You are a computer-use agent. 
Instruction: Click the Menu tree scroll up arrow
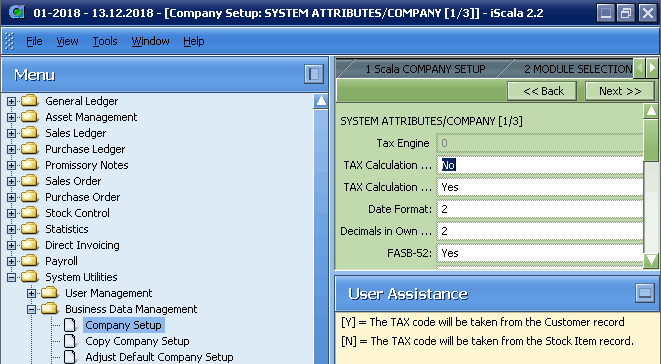point(321,101)
